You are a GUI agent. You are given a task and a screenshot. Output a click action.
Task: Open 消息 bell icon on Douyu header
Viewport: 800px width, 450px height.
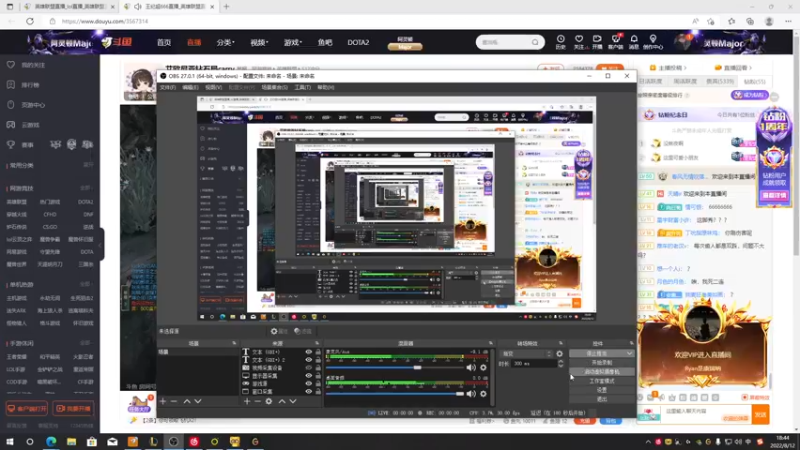pyautogui.click(x=634, y=42)
